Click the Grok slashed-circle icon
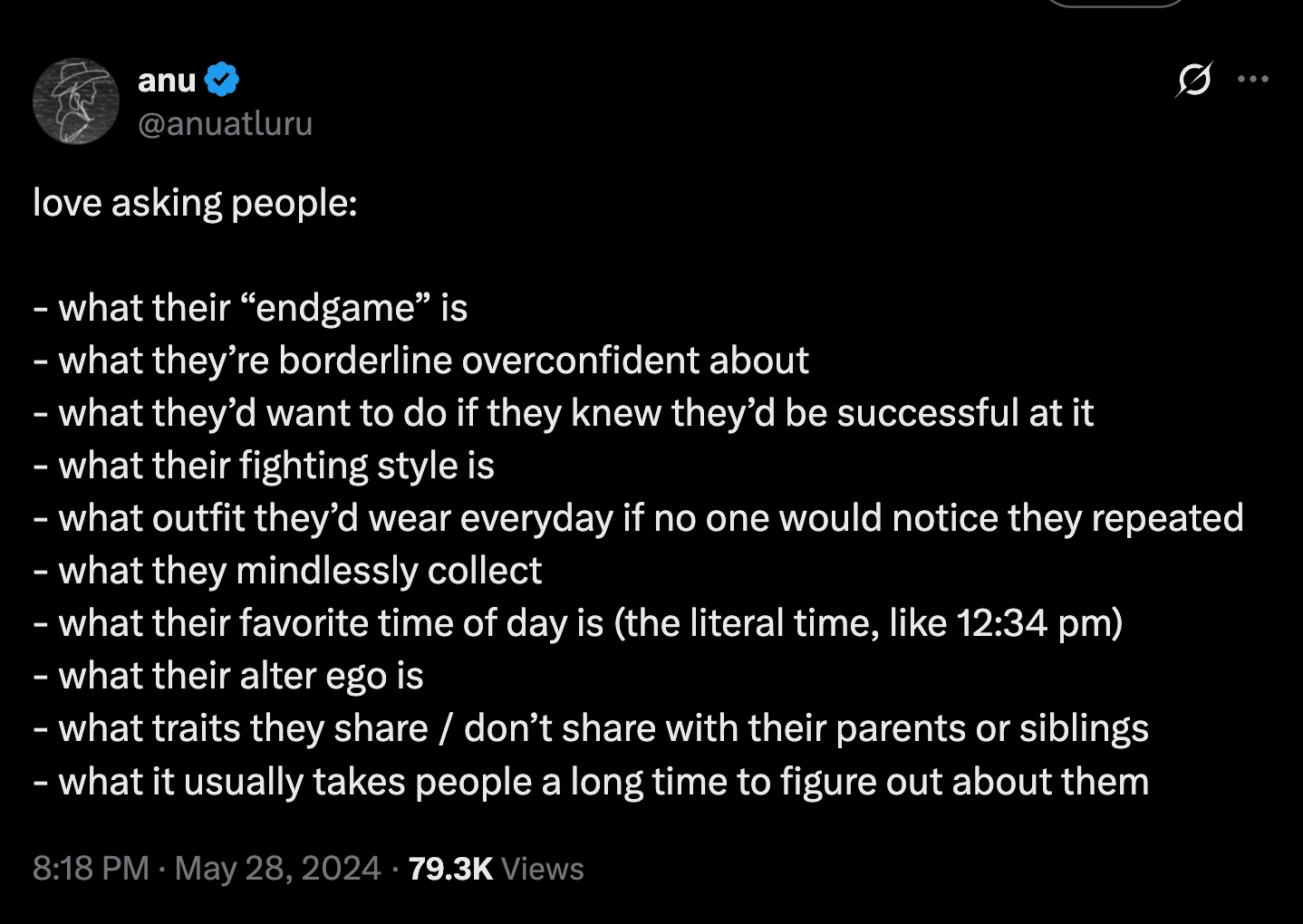Image resolution: width=1303 pixels, height=924 pixels. pos(1193,80)
